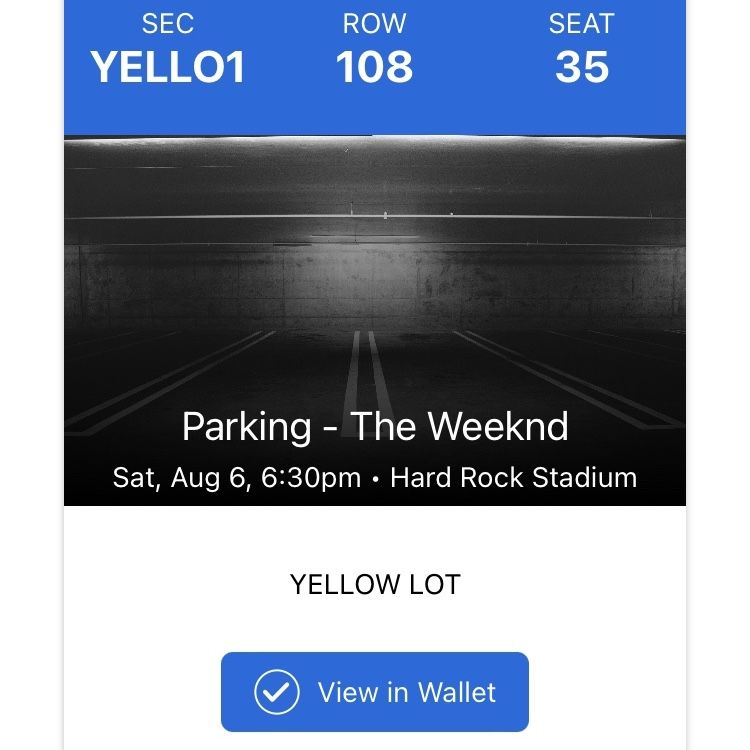Click the garage ceiling light strip
Screen dimensions: 750x750
[x=375, y=139]
